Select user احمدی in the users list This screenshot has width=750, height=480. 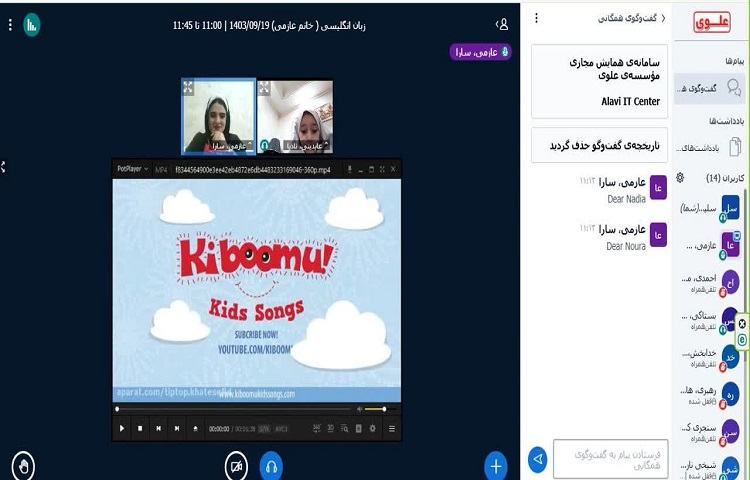709,284
